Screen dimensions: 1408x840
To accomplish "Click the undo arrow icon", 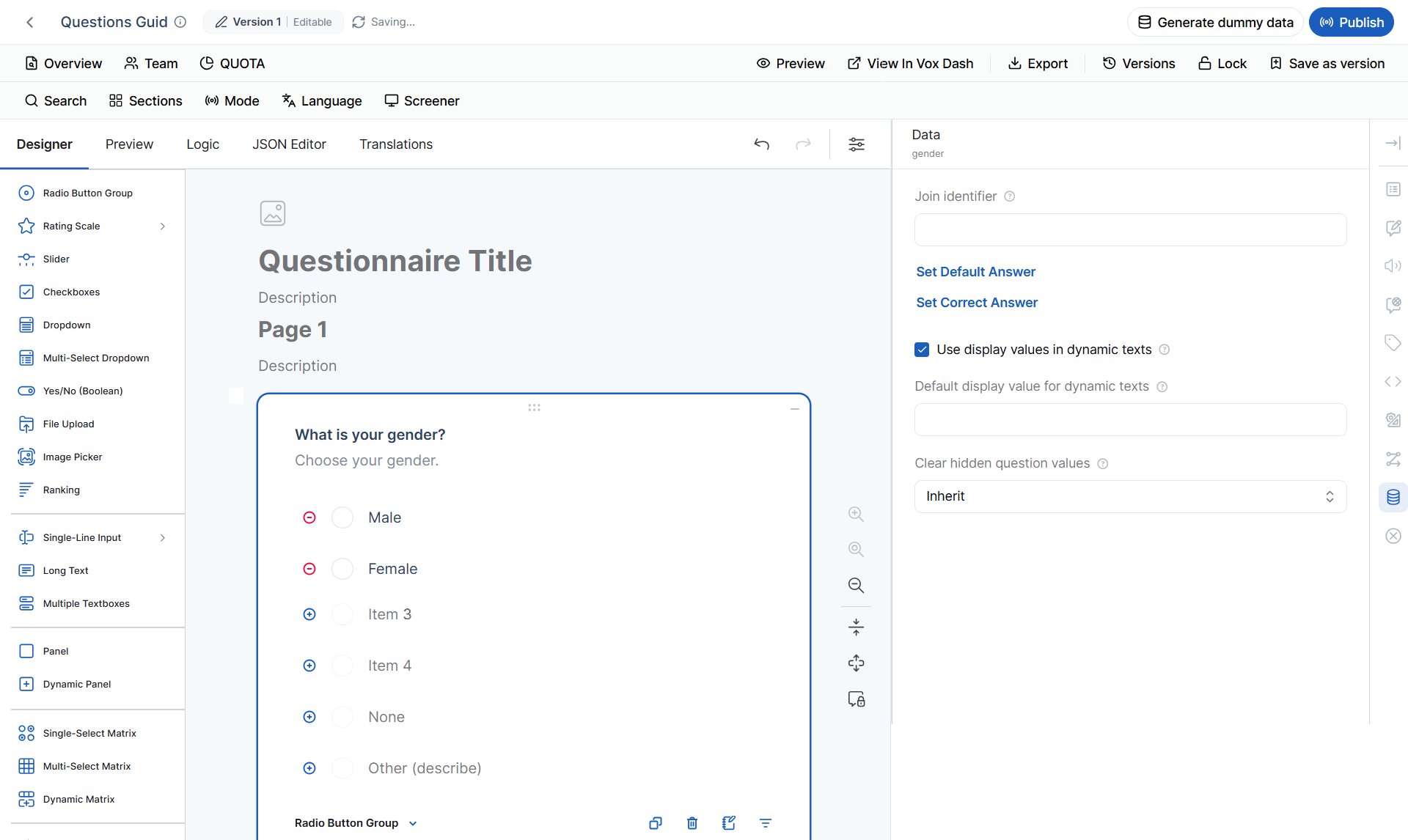I will [762, 144].
